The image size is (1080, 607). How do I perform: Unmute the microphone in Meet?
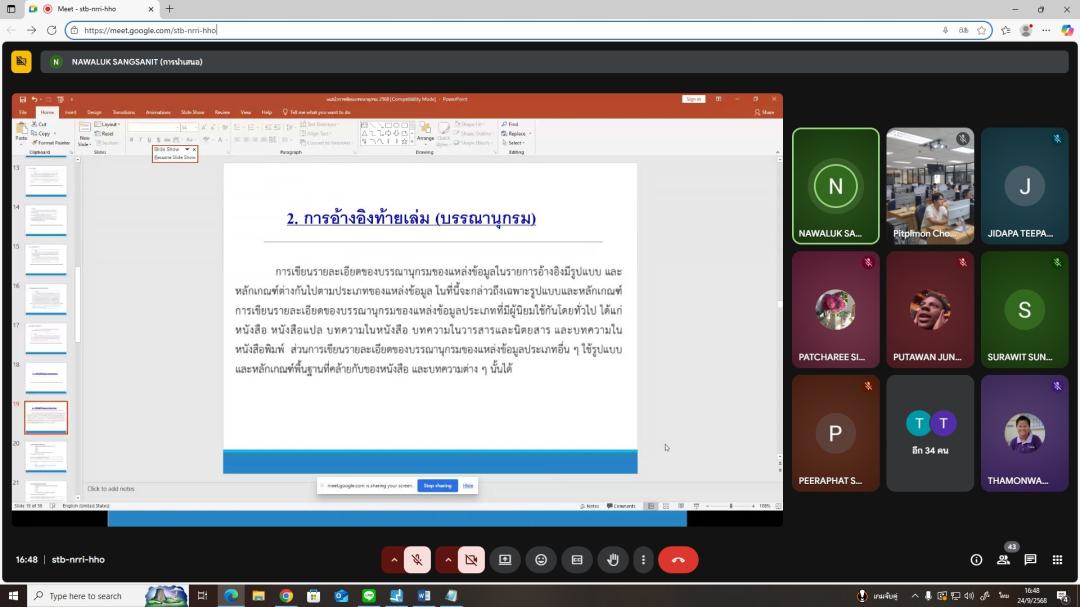(x=418, y=560)
